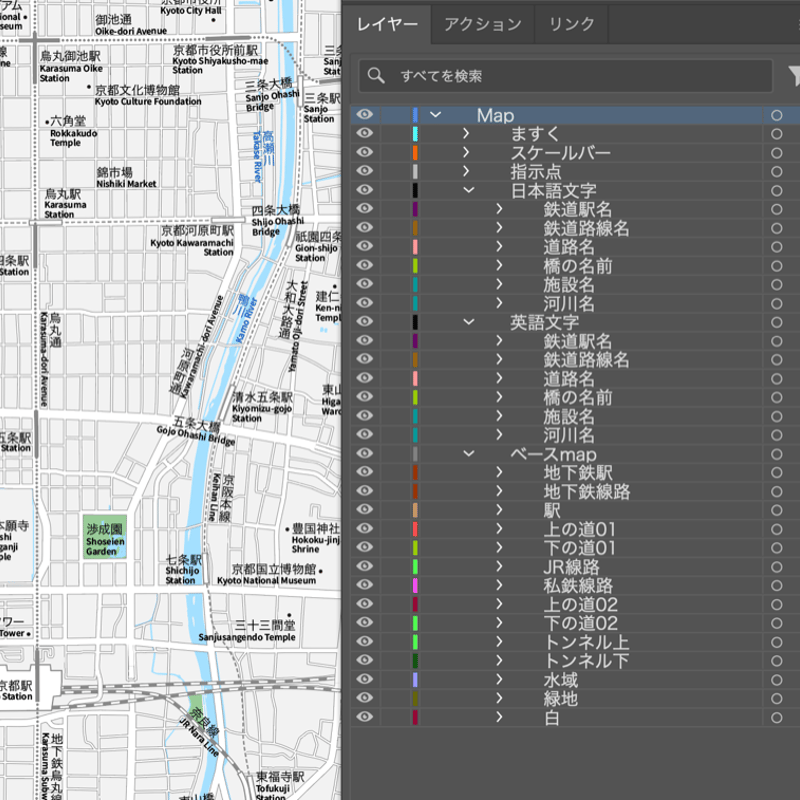Expand the 私鉄線路 sublayer
Image resolution: width=800 pixels, height=800 pixels.
pyautogui.click(x=499, y=585)
